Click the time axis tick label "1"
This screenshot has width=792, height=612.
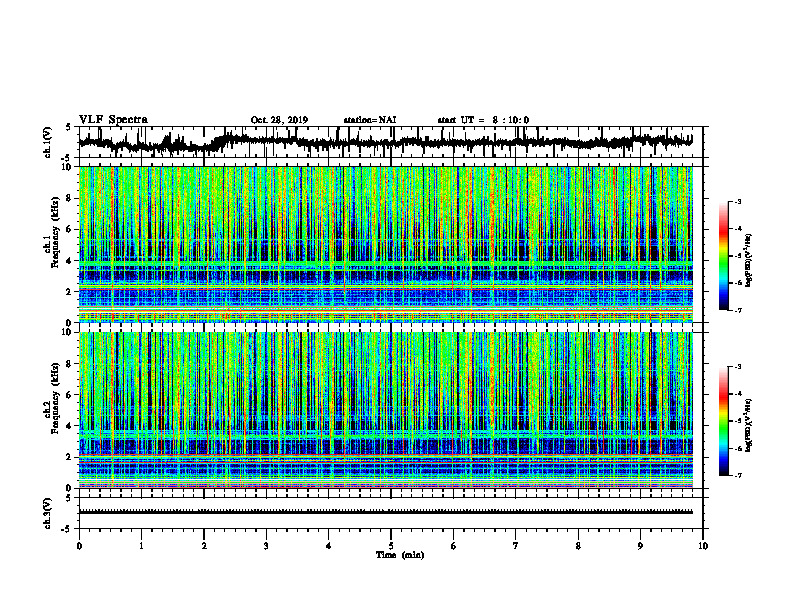point(141,546)
